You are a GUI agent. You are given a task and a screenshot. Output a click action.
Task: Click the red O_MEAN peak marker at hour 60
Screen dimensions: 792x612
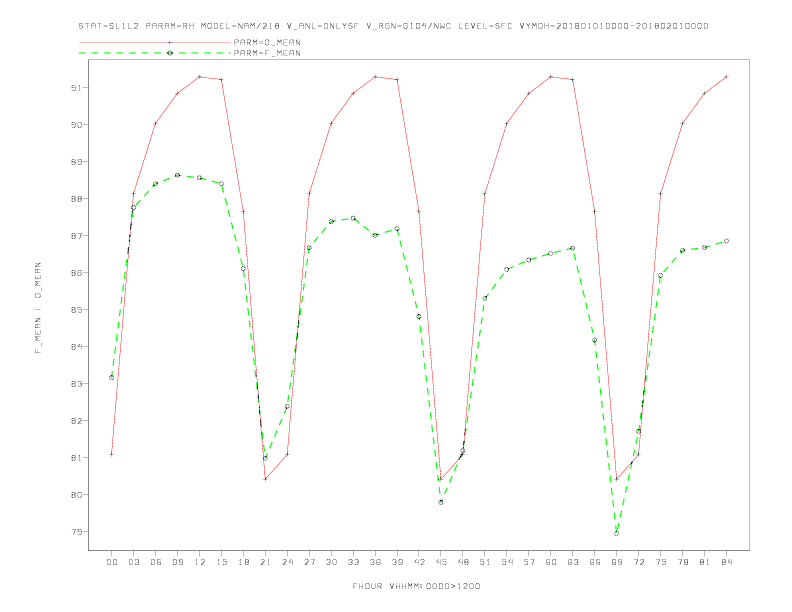(551, 77)
